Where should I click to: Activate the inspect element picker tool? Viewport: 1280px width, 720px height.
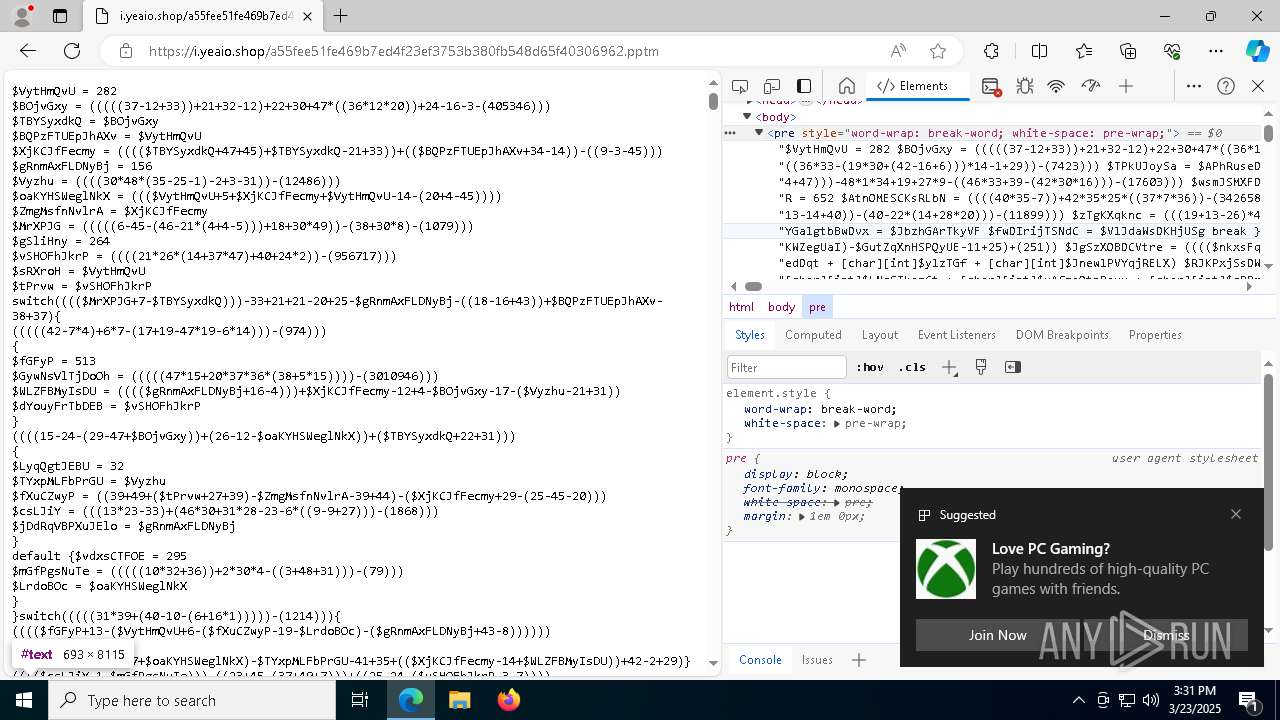coord(740,86)
